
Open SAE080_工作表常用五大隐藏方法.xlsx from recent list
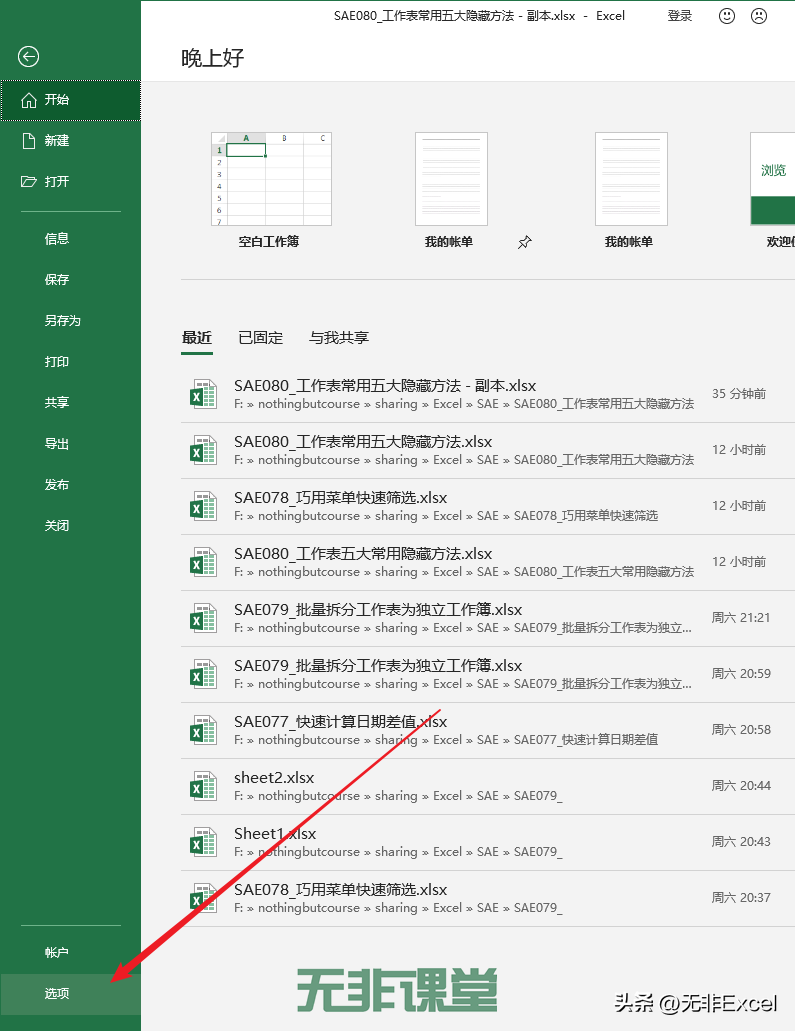click(x=488, y=450)
